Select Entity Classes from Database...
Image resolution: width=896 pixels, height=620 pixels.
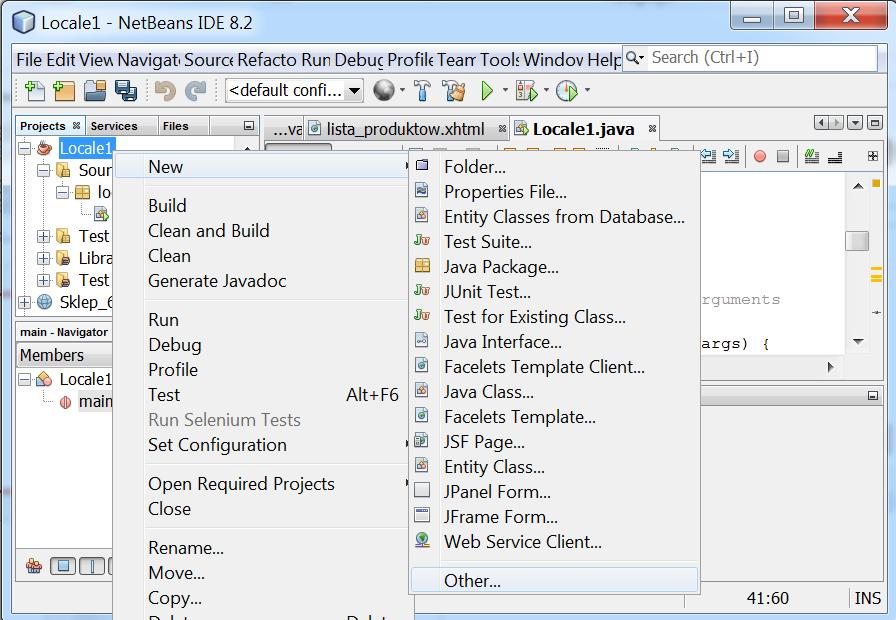564,217
